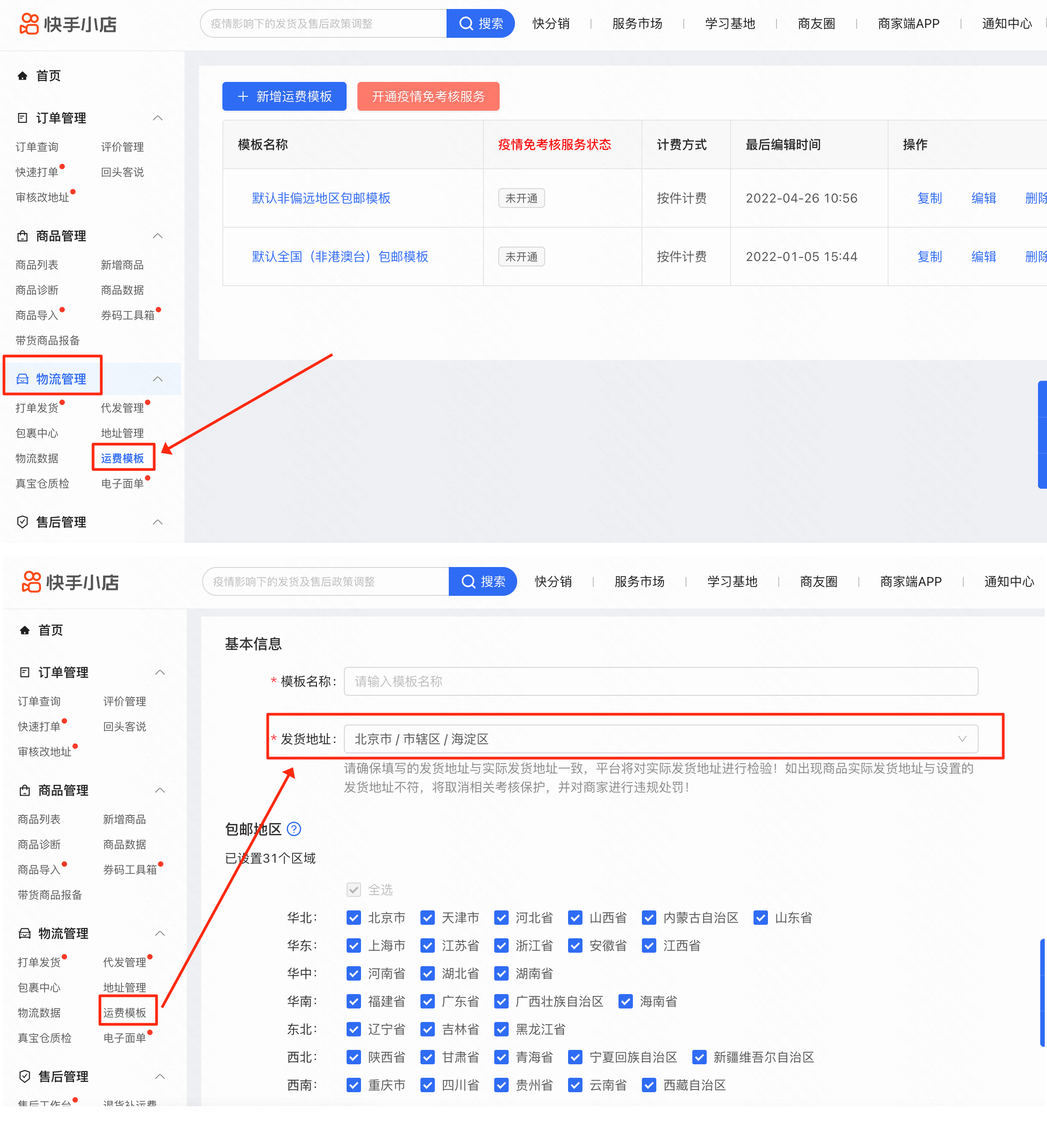The image size is (1047, 1148).
Task: Click the home icon beside 首页 in the bottom sidebar
Action: 24,630
